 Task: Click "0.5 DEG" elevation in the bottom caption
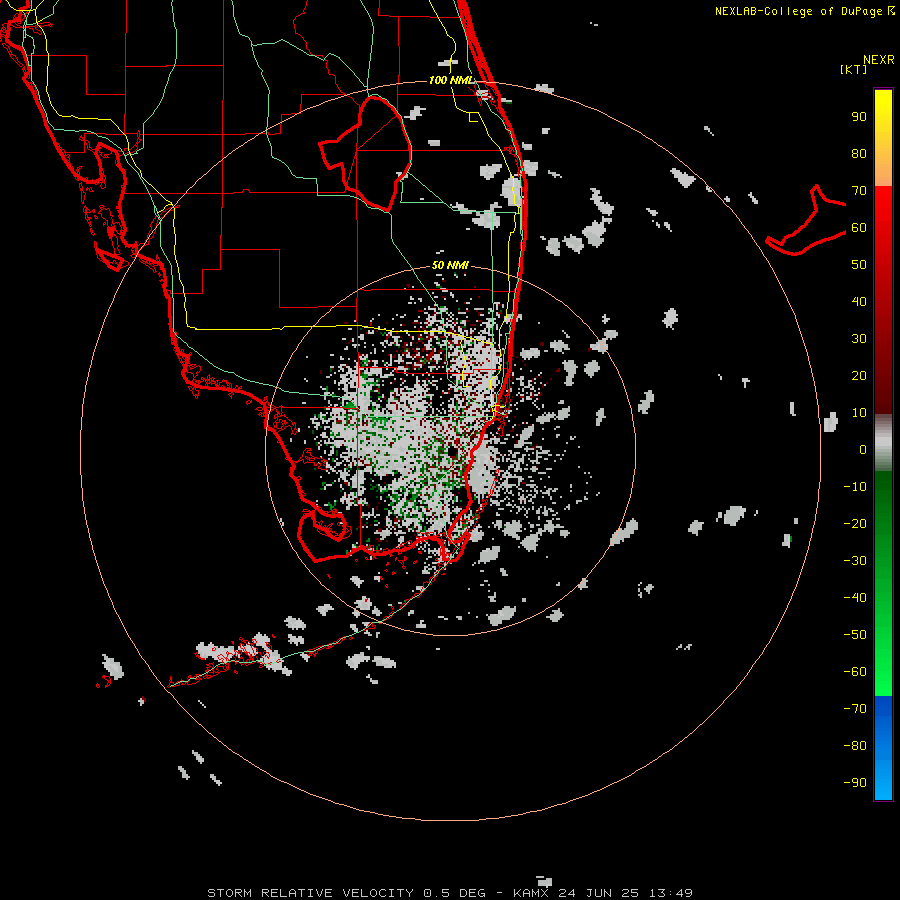point(455,893)
